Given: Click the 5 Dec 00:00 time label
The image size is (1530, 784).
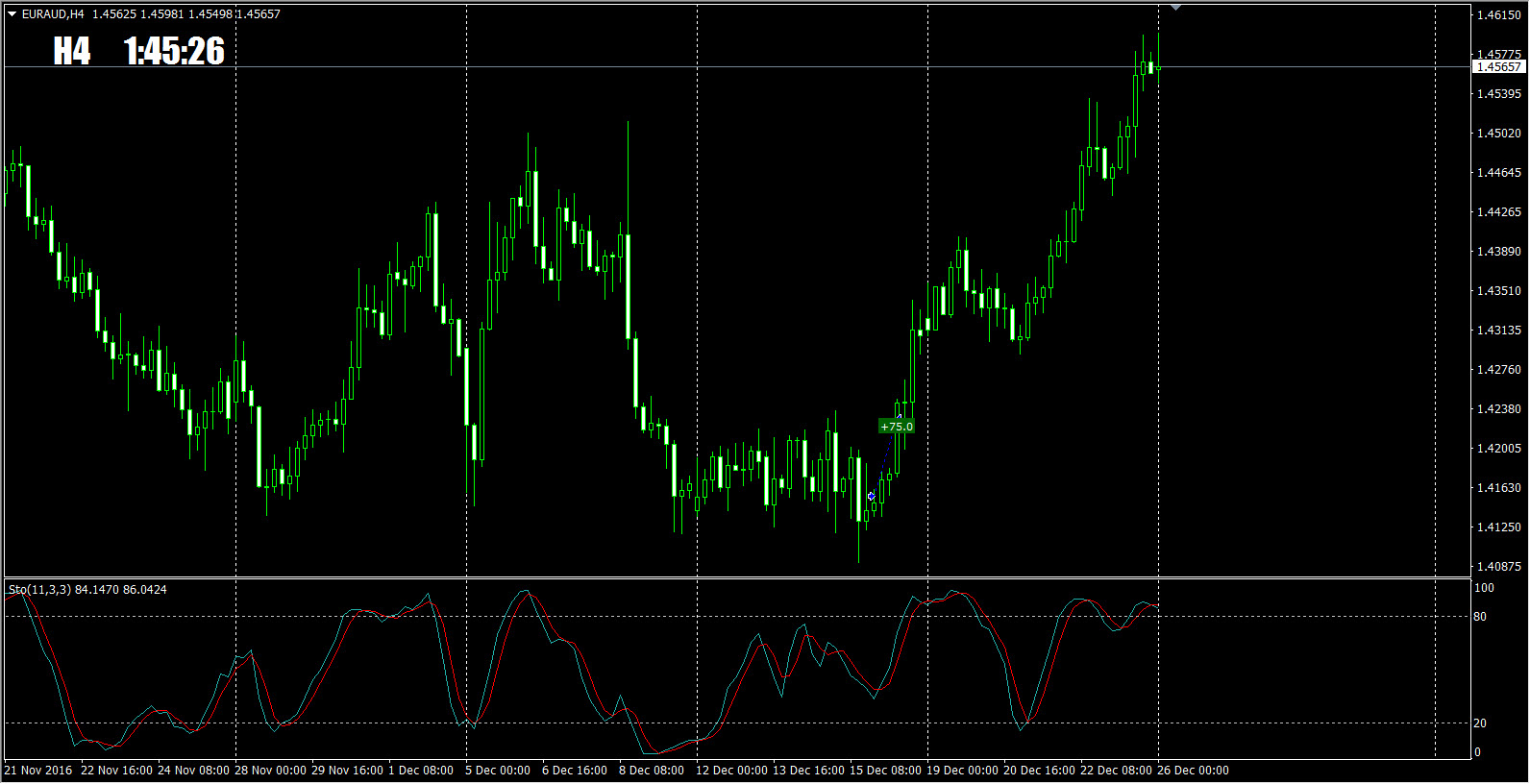Looking at the screenshot, I should pyautogui.click(x=498, y=771).
